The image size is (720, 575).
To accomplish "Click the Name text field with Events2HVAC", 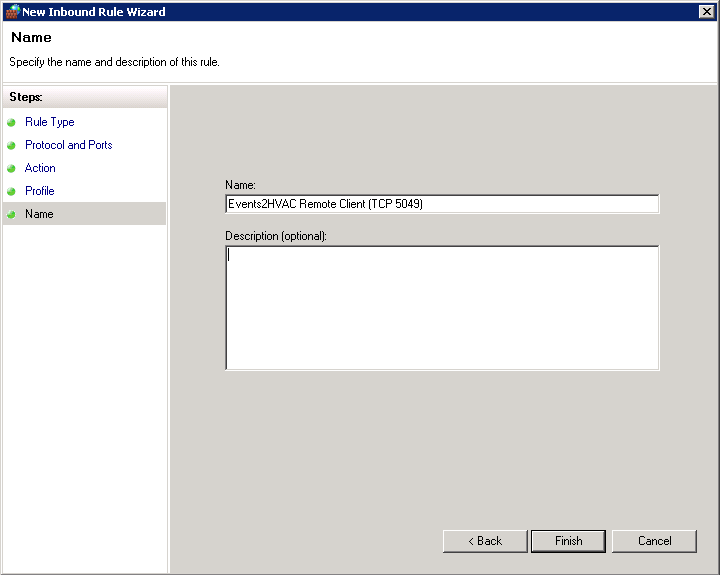I will (442, 204).
